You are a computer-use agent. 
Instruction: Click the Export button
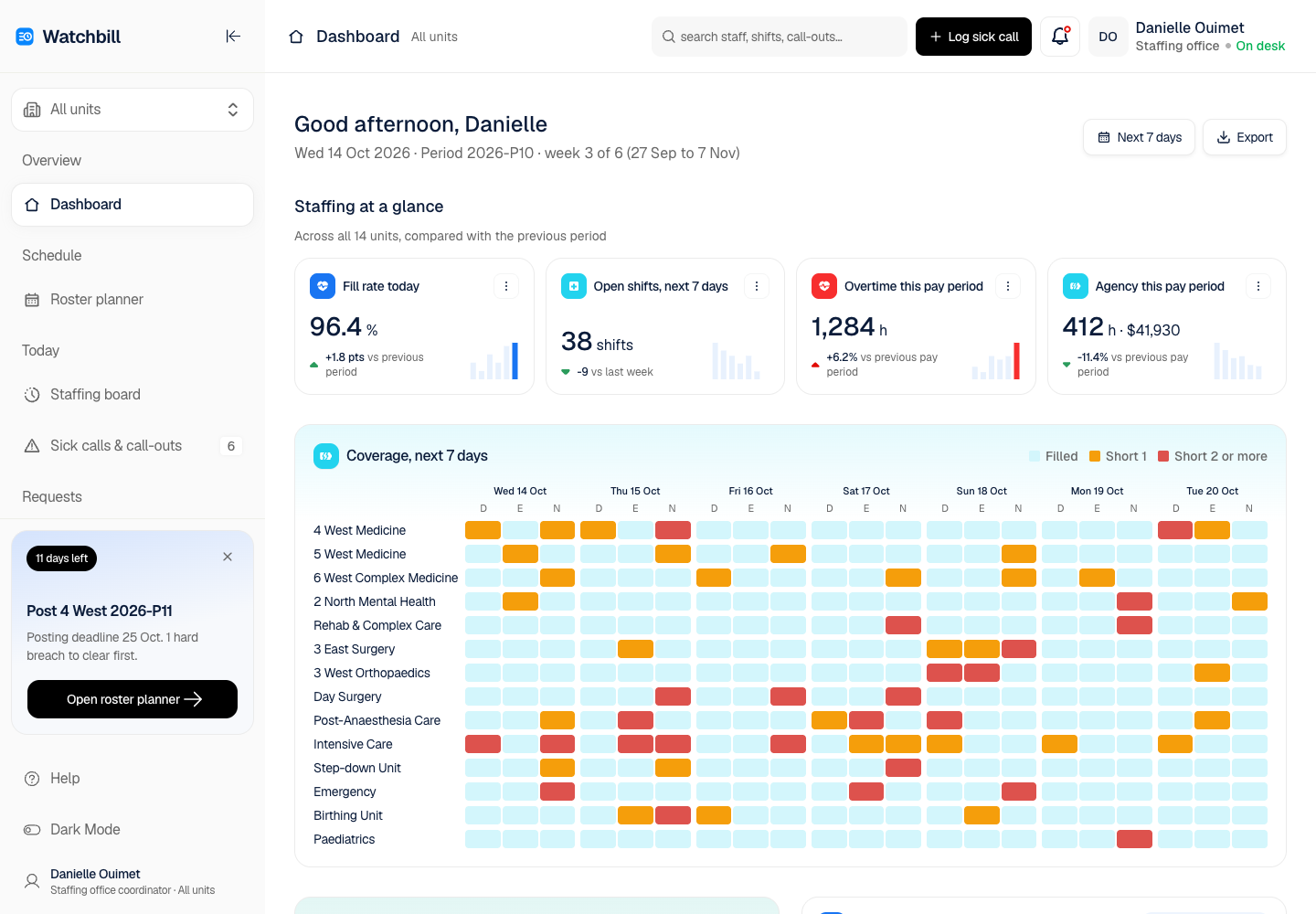click(1244, 137)
